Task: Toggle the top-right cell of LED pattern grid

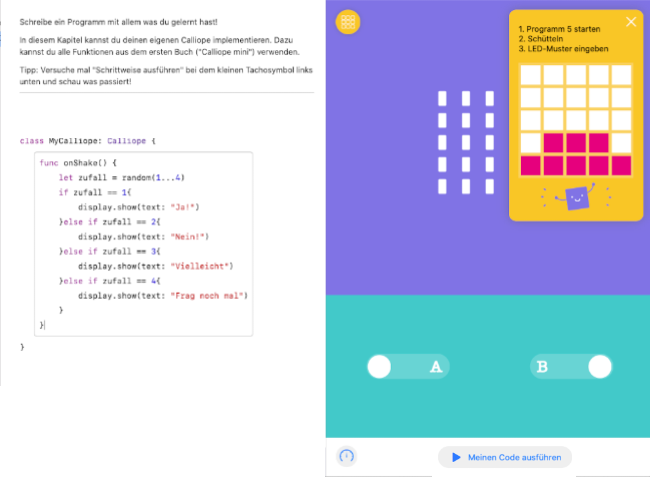Action: (x=621, y=75)
